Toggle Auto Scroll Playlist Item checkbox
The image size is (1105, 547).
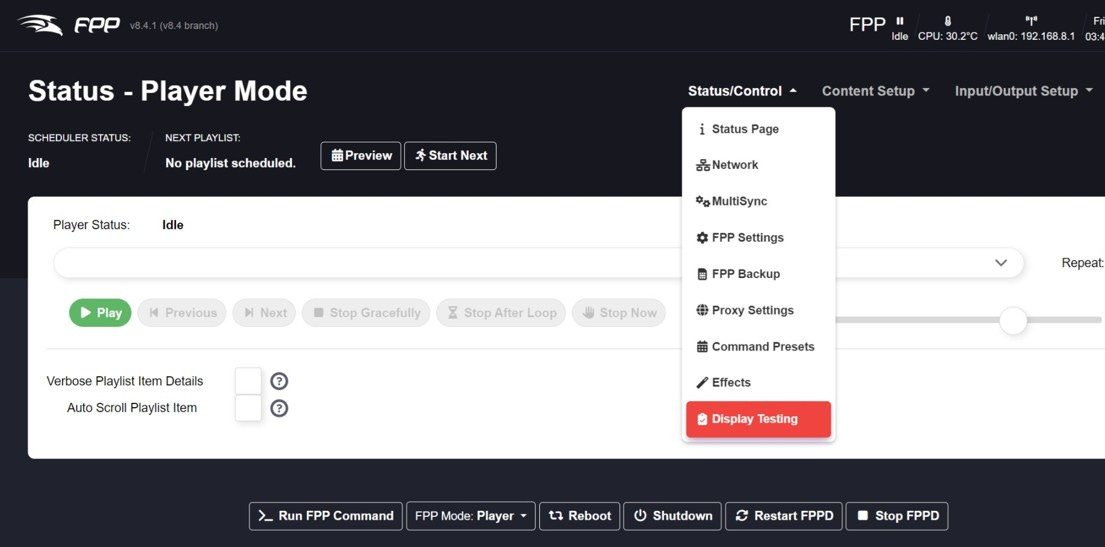[248, 408]
